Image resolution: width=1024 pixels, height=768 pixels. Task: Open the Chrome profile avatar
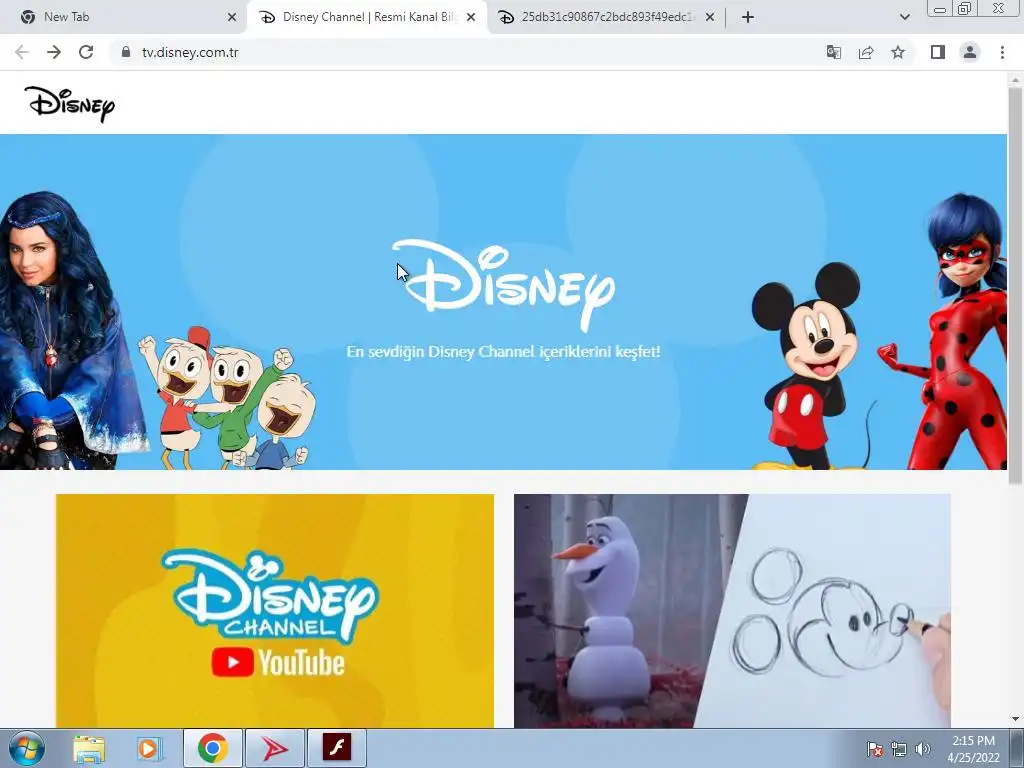coord(970,52)
